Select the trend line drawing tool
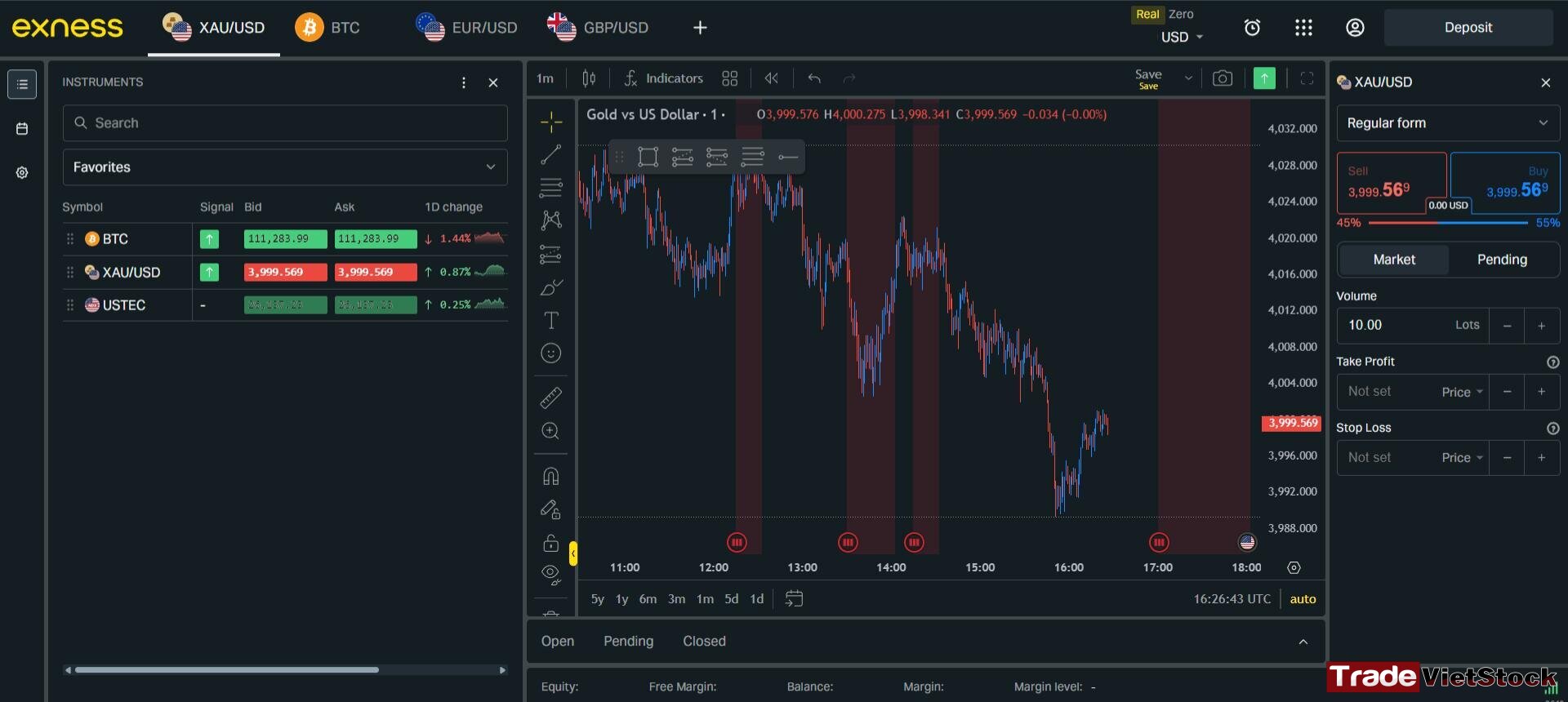1568x702 pixels. tap(551, 154)
